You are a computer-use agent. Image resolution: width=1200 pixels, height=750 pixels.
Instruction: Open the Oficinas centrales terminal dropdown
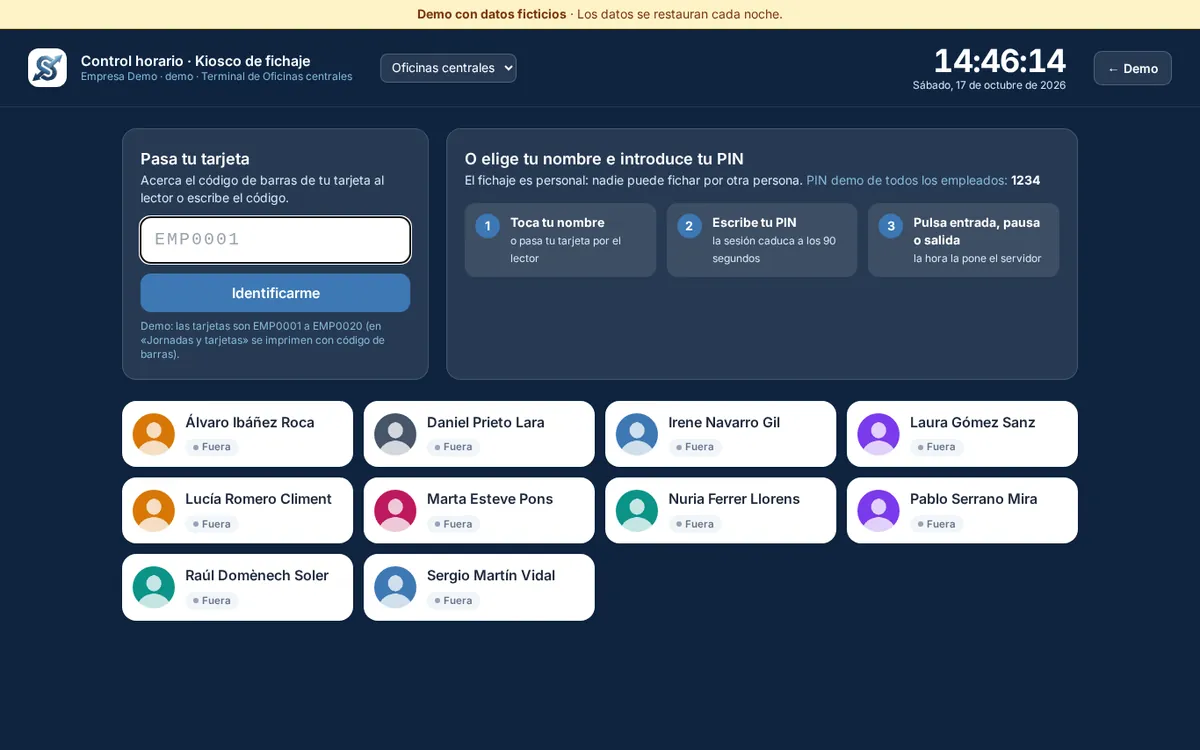(x=448, y=68)
